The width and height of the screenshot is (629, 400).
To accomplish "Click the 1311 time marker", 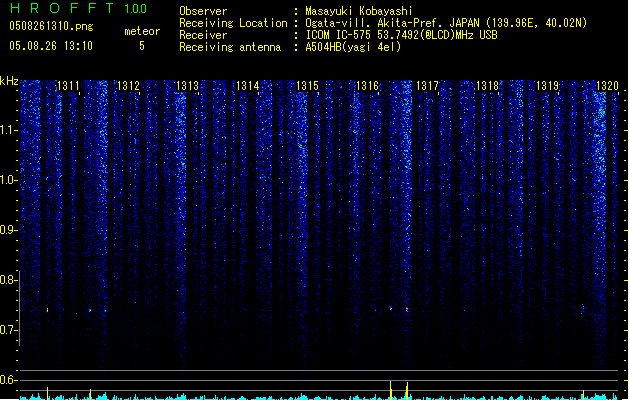I will 68,86.
